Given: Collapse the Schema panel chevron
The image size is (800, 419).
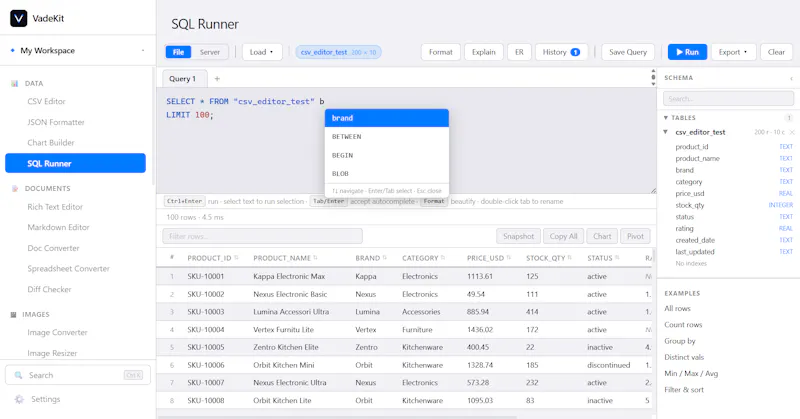Looking at the screenshot, I should pos(791,78).
